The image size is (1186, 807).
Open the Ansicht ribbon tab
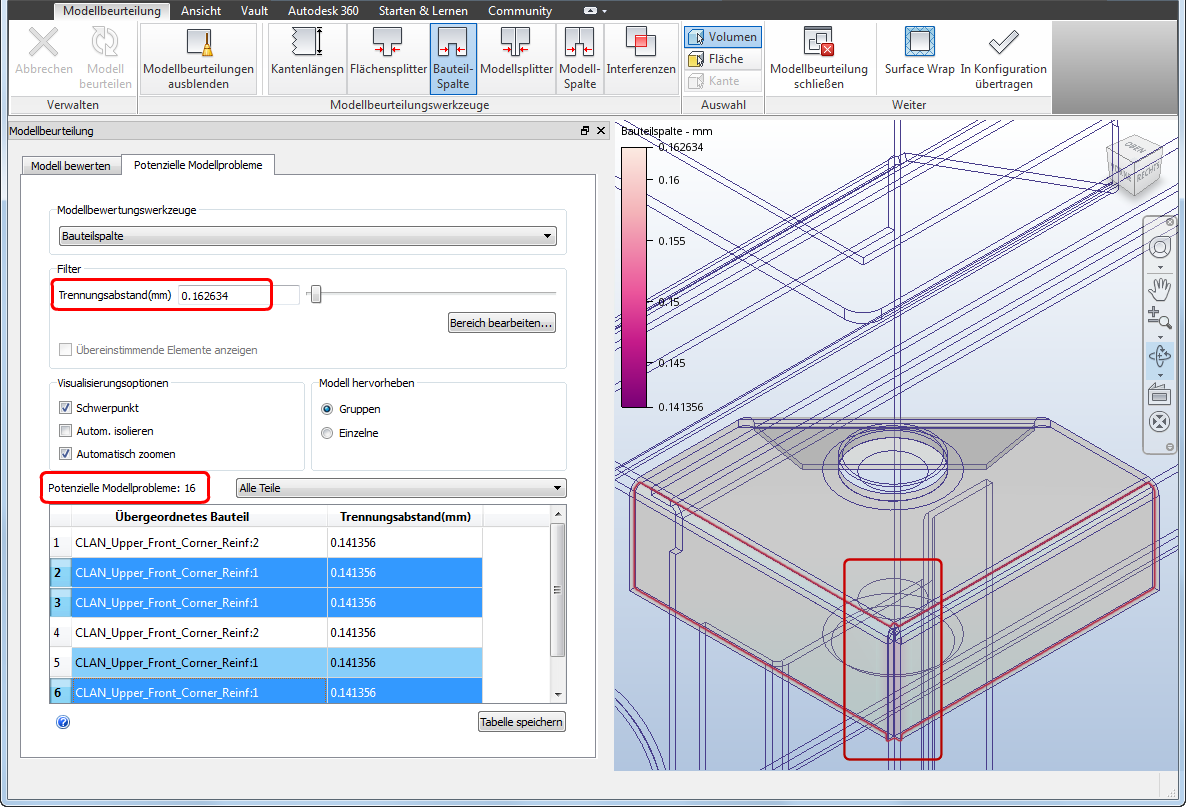click(201, 11)
